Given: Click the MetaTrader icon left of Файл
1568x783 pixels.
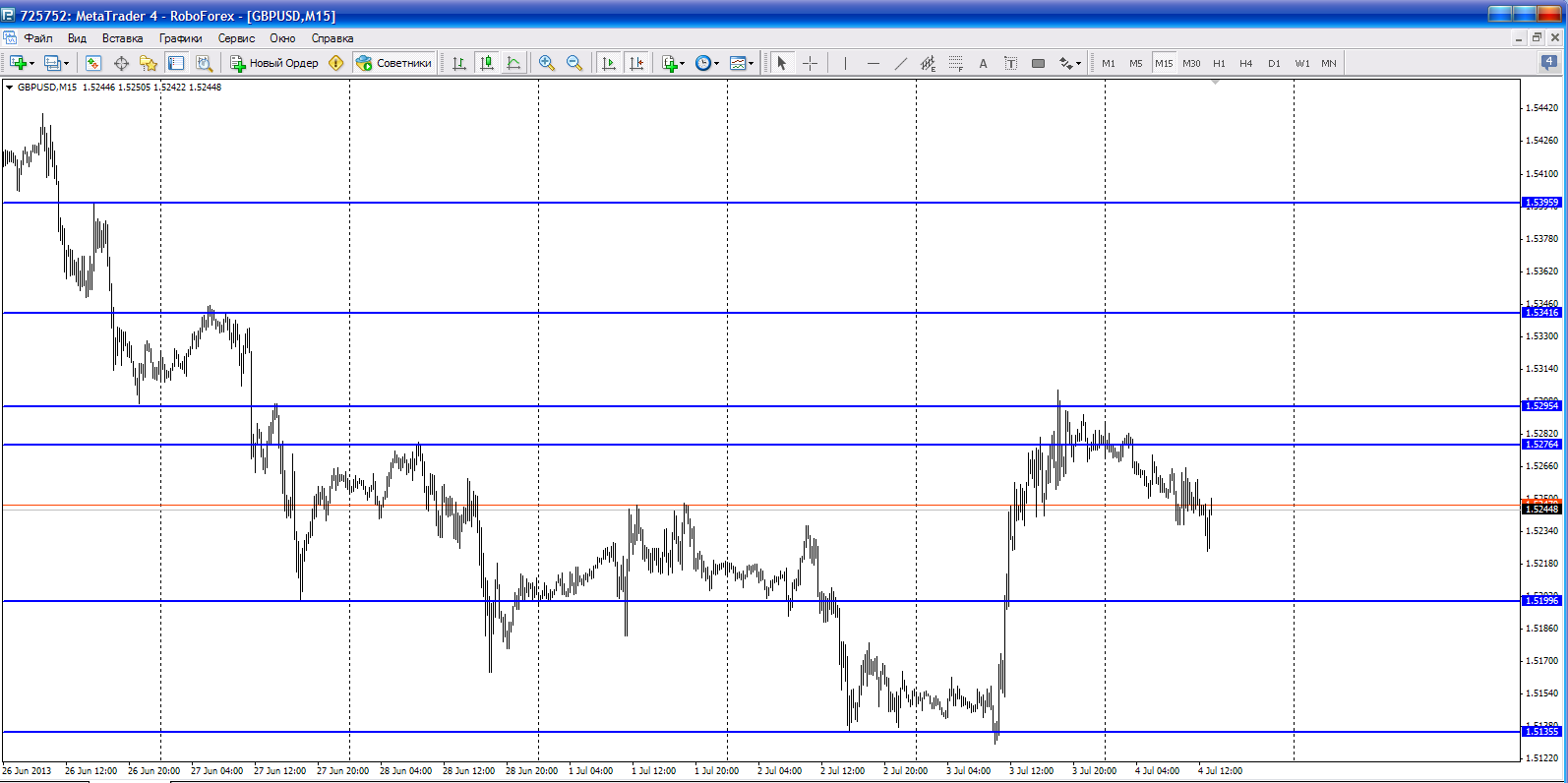Looking at the screenshot, I should (10, 38).
